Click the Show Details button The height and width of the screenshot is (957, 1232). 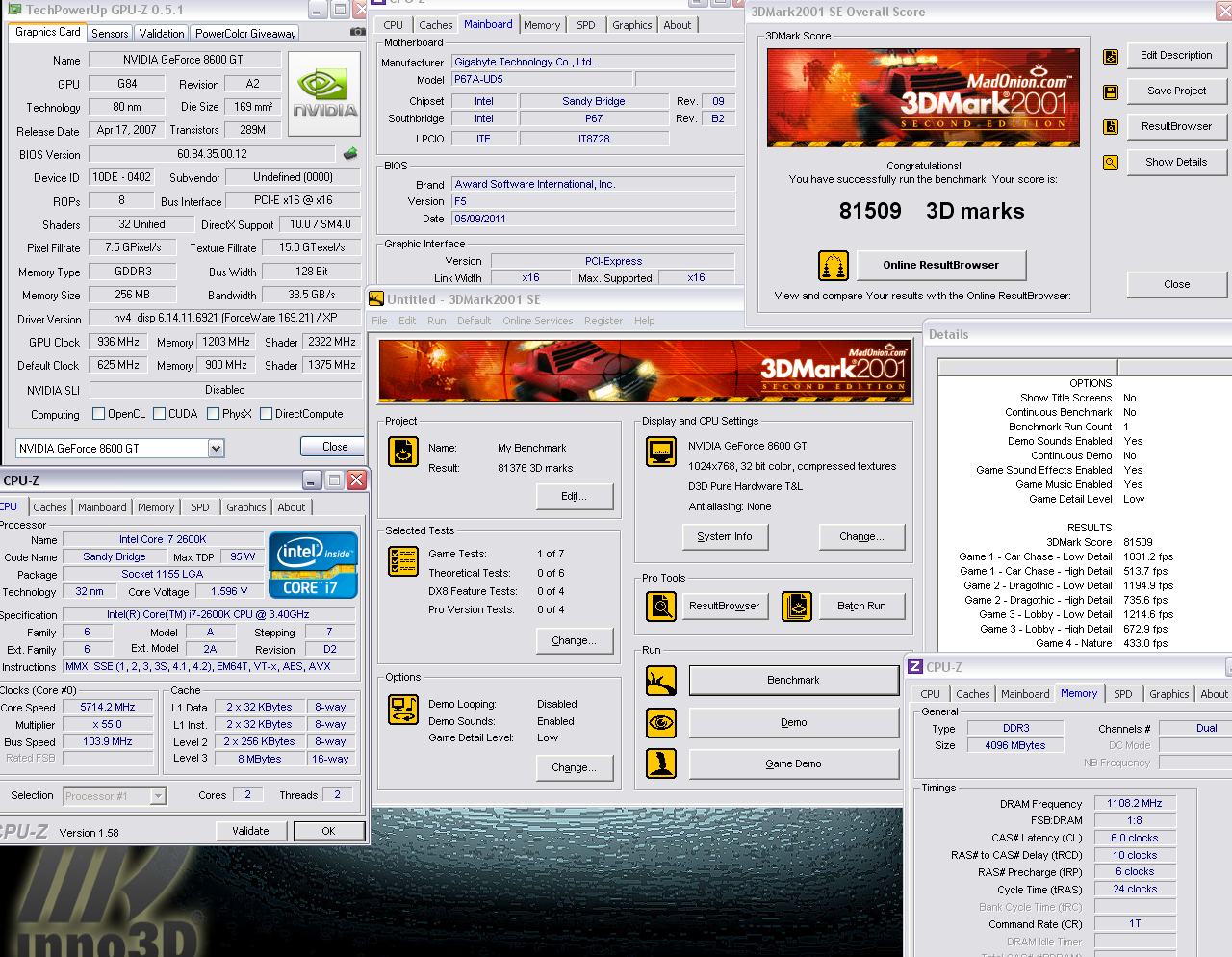[1176, 162]
